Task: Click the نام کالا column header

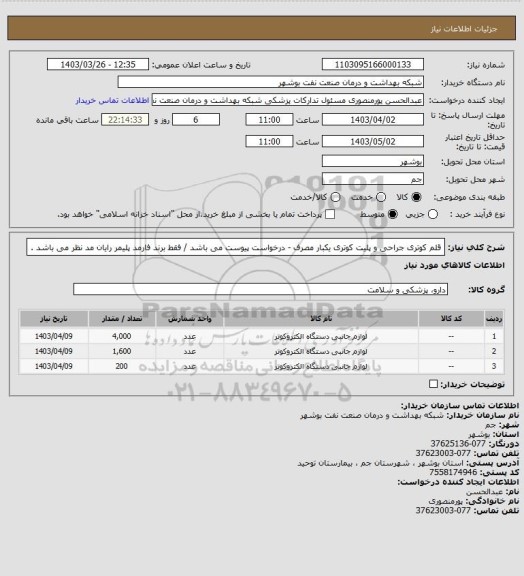Action: 321,318
